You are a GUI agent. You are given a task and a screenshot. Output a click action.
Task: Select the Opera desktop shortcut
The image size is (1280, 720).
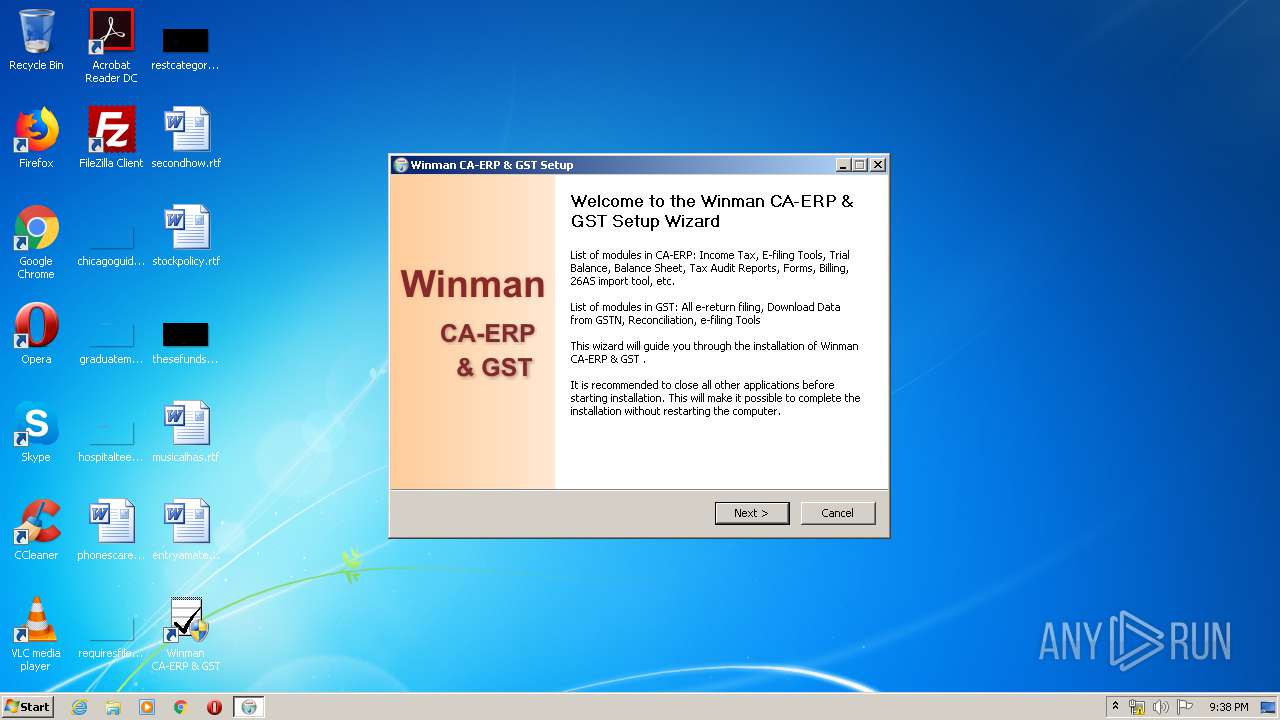tap(36, 334)
